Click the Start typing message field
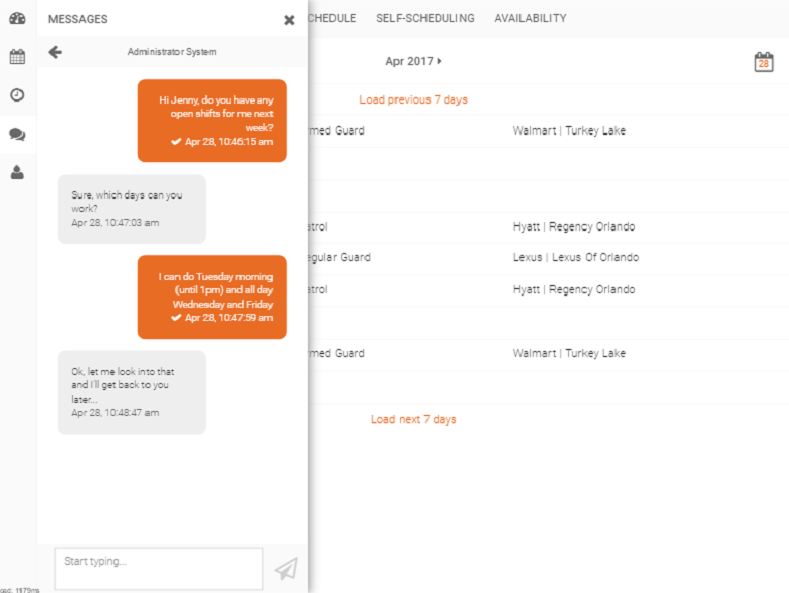The image size is (789, 593). click(158, 568)
